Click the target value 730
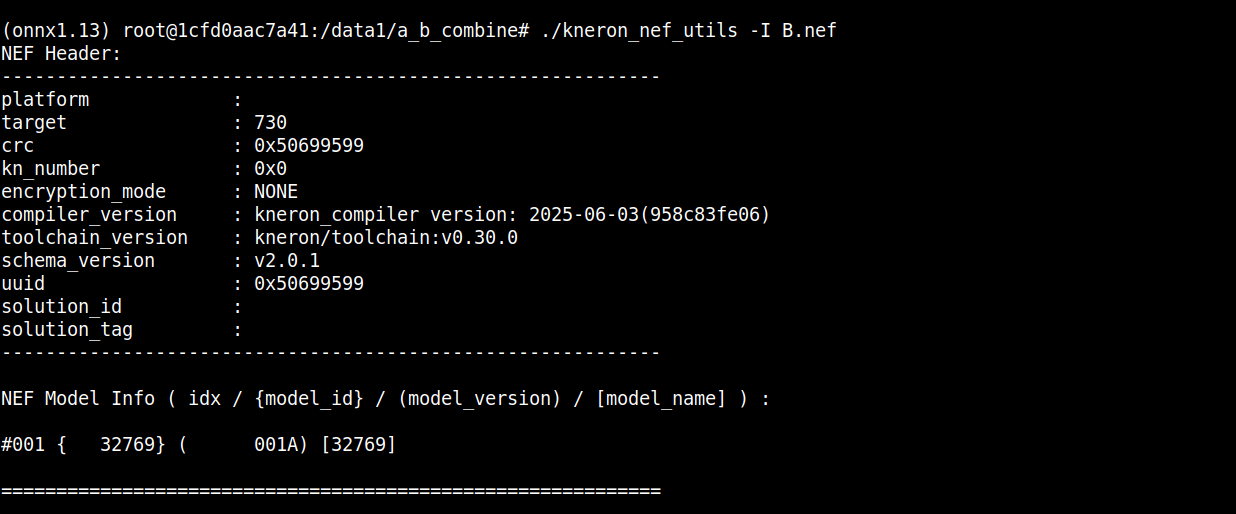The height and width of the screenshot is (514, 1236). point(270,123)
